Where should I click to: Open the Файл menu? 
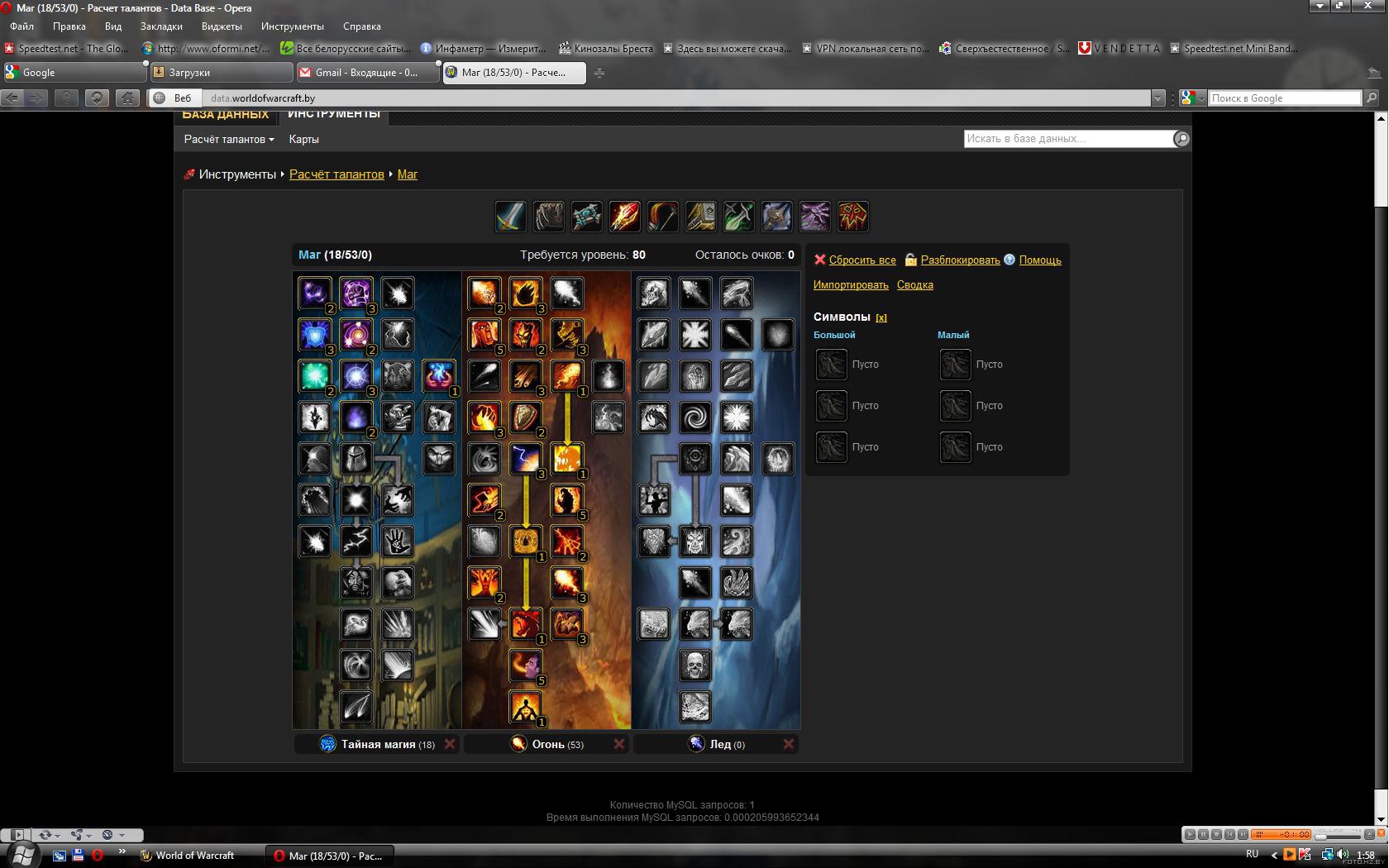click(x=21, y=26)
